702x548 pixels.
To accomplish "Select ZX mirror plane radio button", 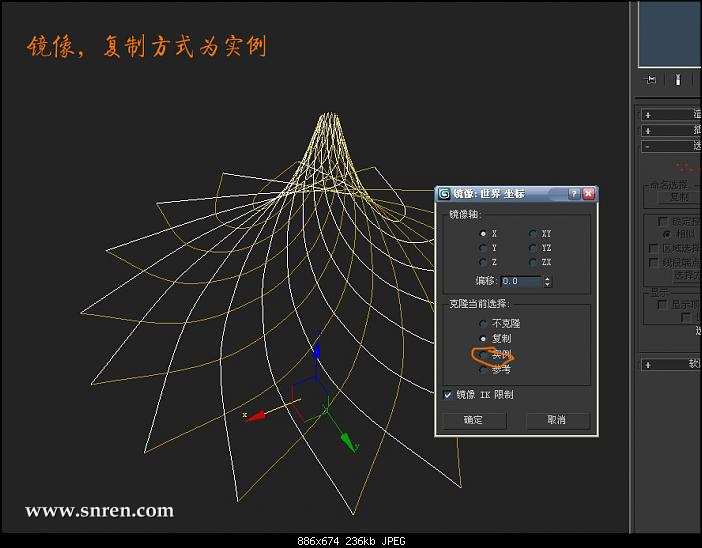I will tap(533, 262).
